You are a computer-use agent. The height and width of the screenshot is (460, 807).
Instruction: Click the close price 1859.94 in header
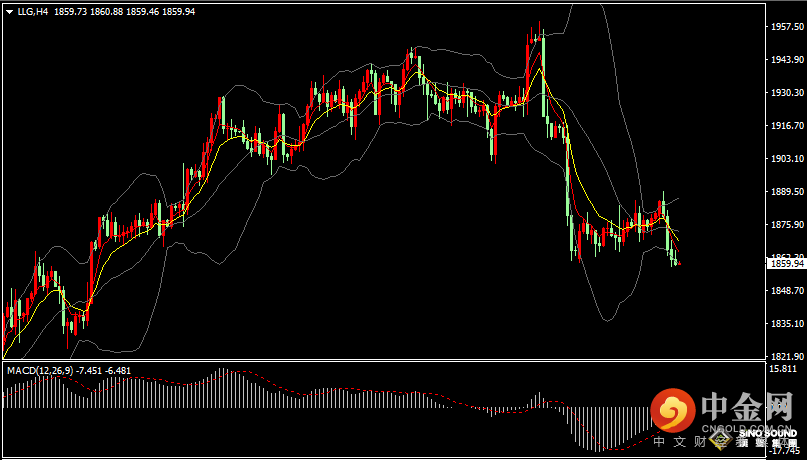(x=178, y=12)
